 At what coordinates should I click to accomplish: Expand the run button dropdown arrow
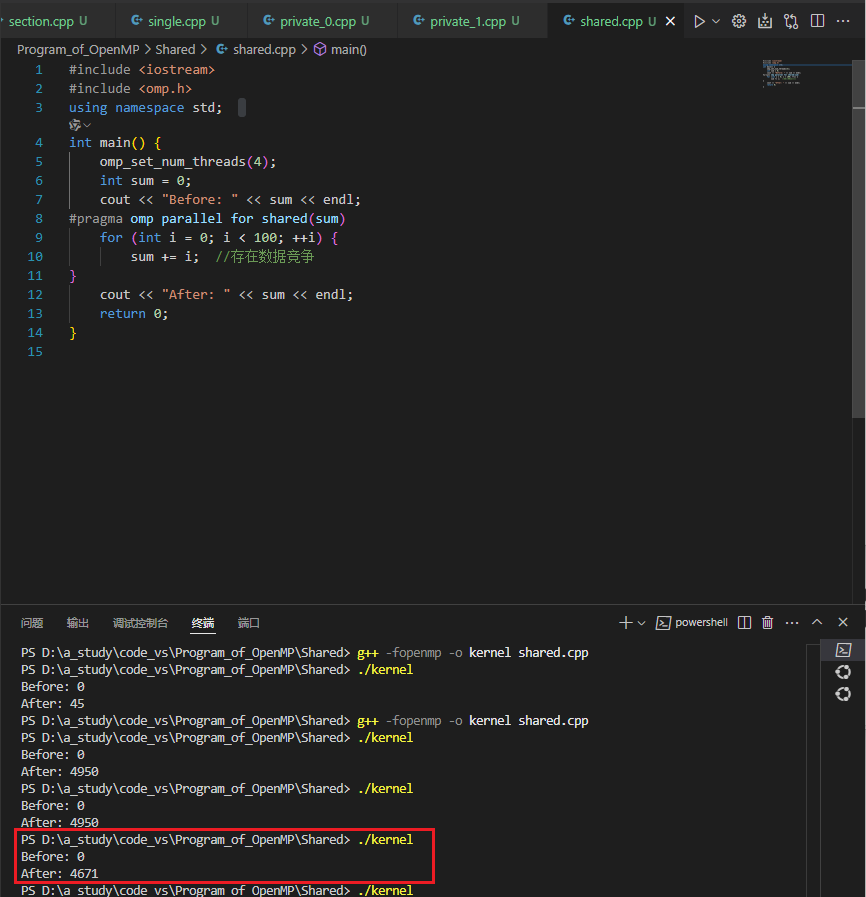coord(716,21)
